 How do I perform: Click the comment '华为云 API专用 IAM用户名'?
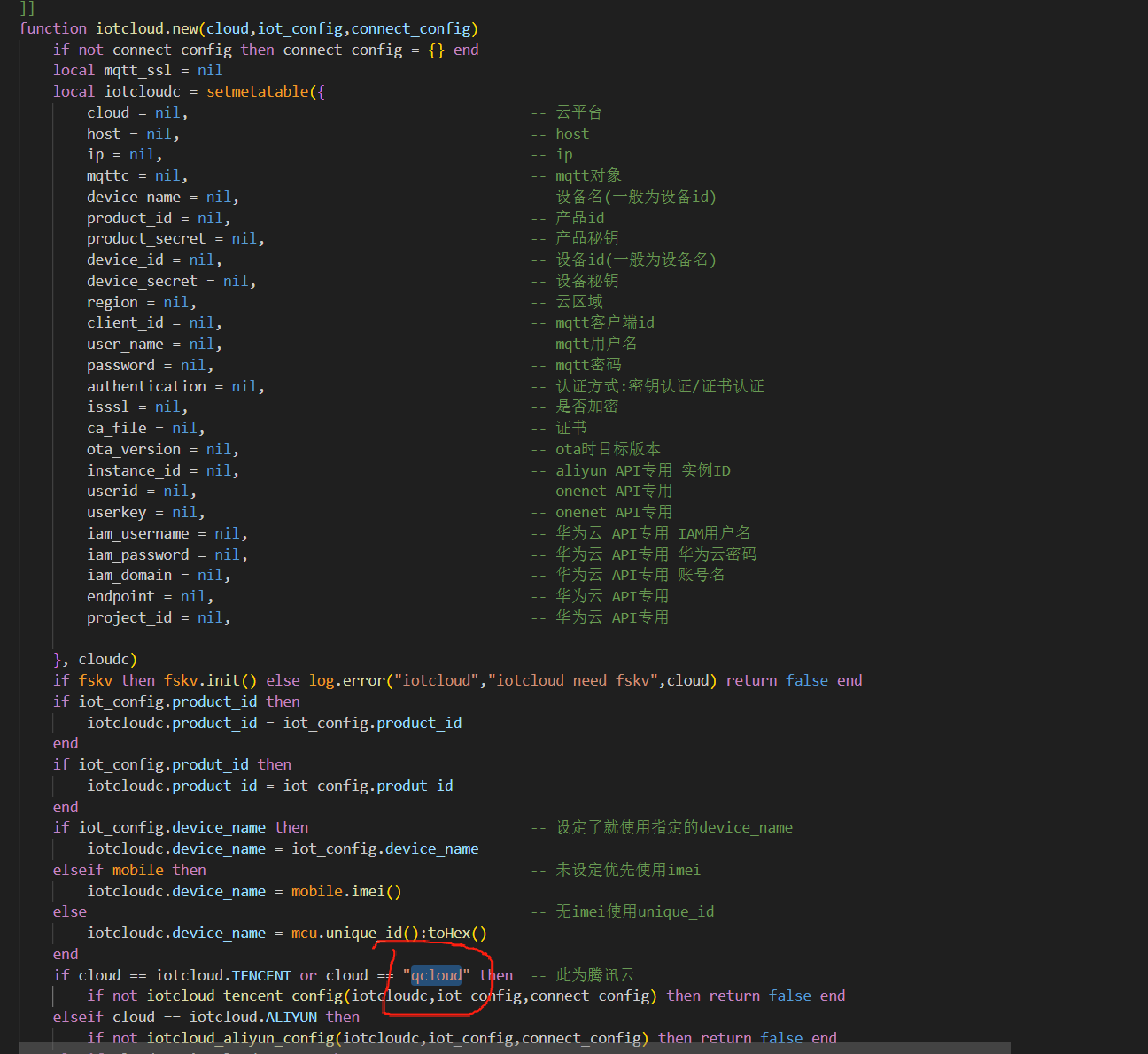(x=653, y=533)
